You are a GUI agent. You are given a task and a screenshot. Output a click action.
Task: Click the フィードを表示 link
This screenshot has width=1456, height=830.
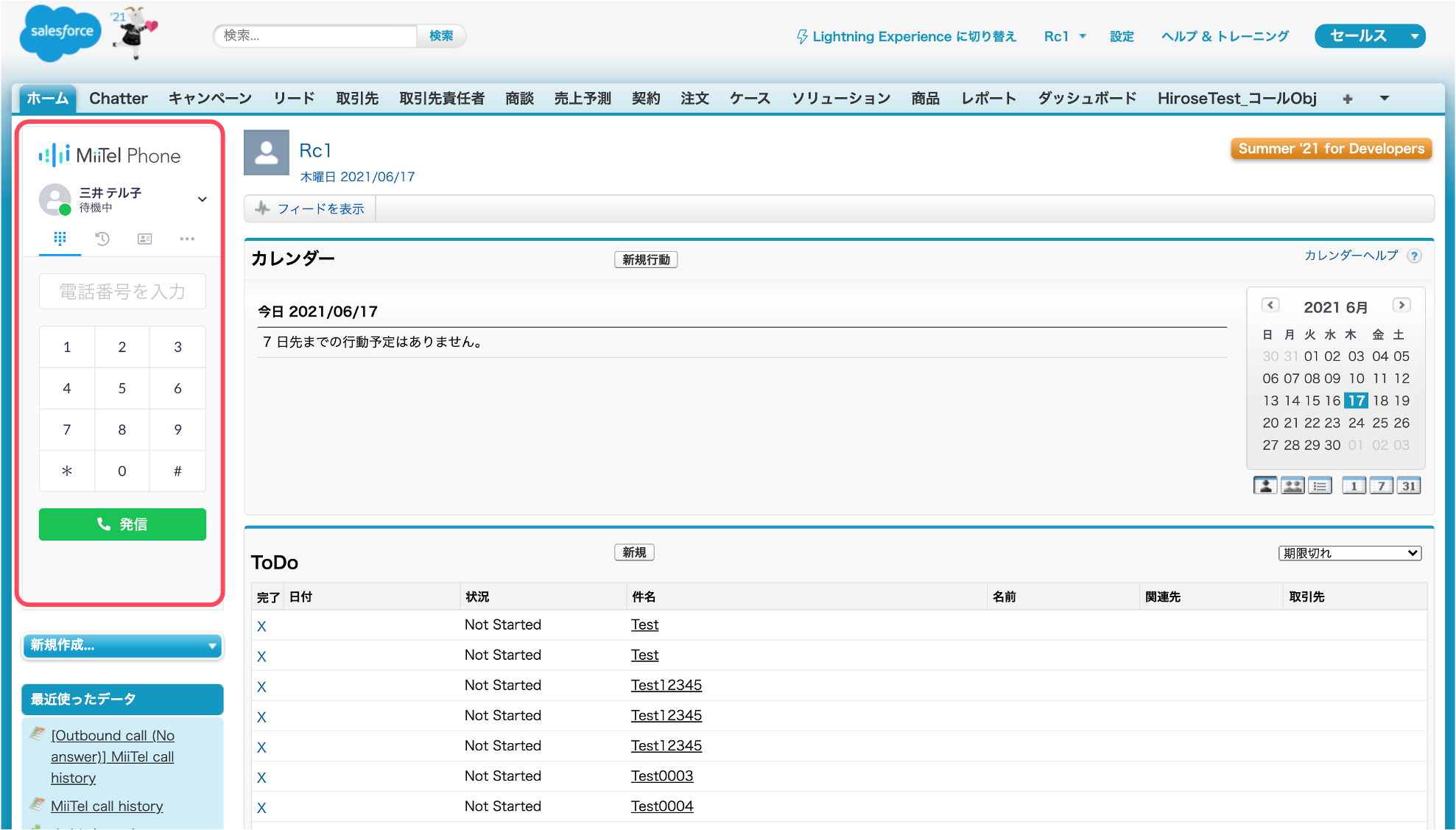[320, 209]
